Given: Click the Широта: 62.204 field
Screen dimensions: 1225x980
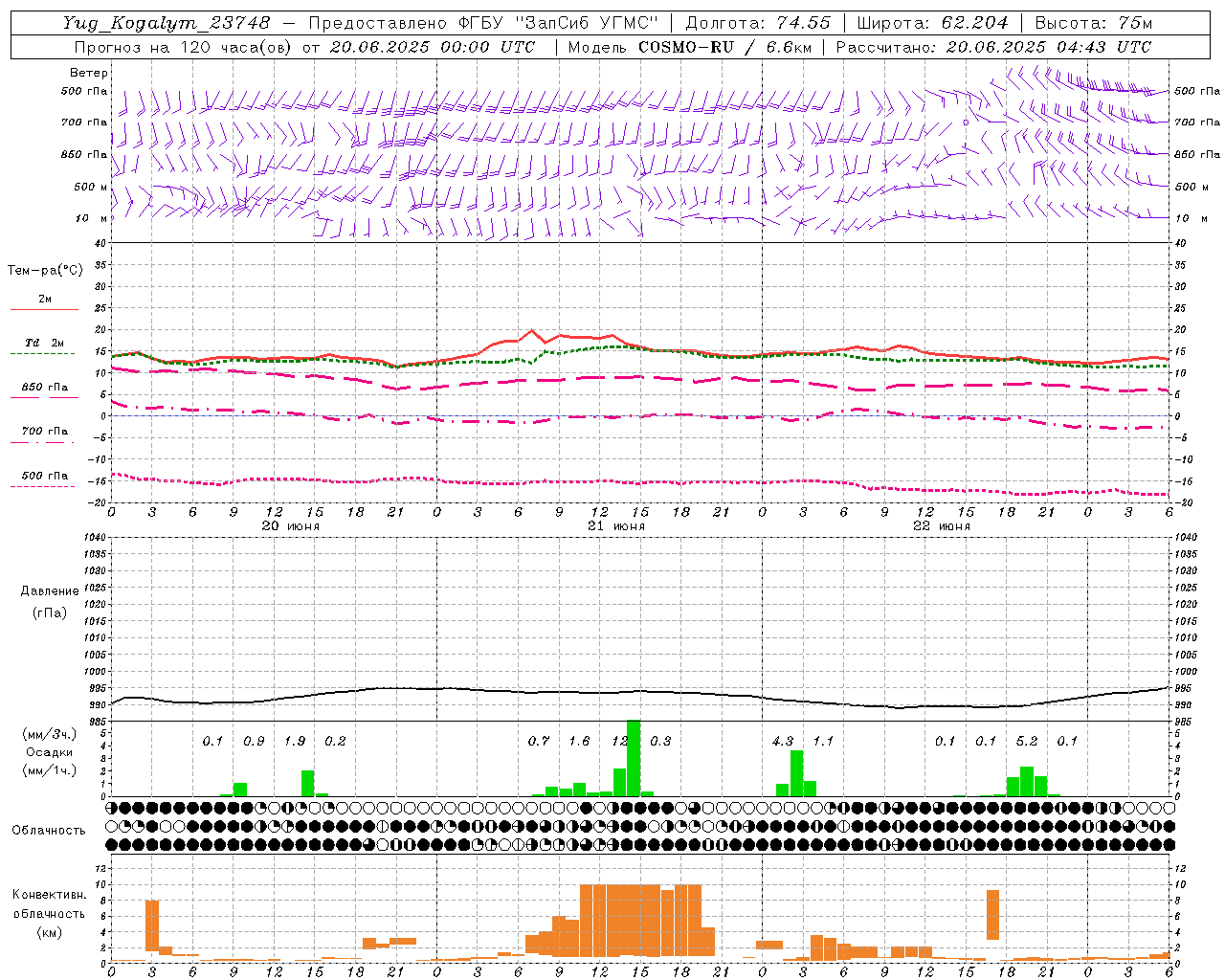Looking at the screenshot, I should pyautogui.click(x=933, y=23).
